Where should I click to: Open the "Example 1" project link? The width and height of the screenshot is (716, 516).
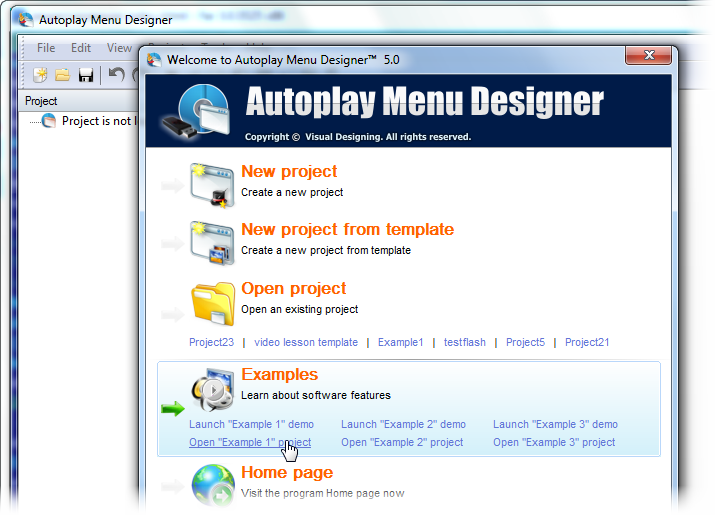click(250, 442)
